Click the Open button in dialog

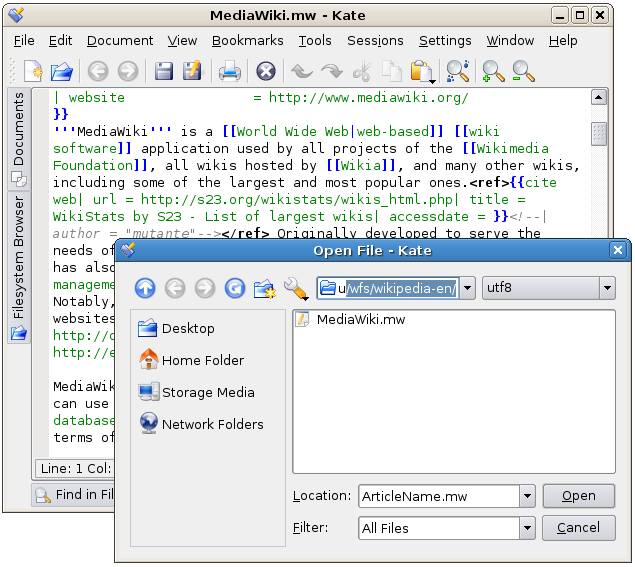click(x=579, y=496)
